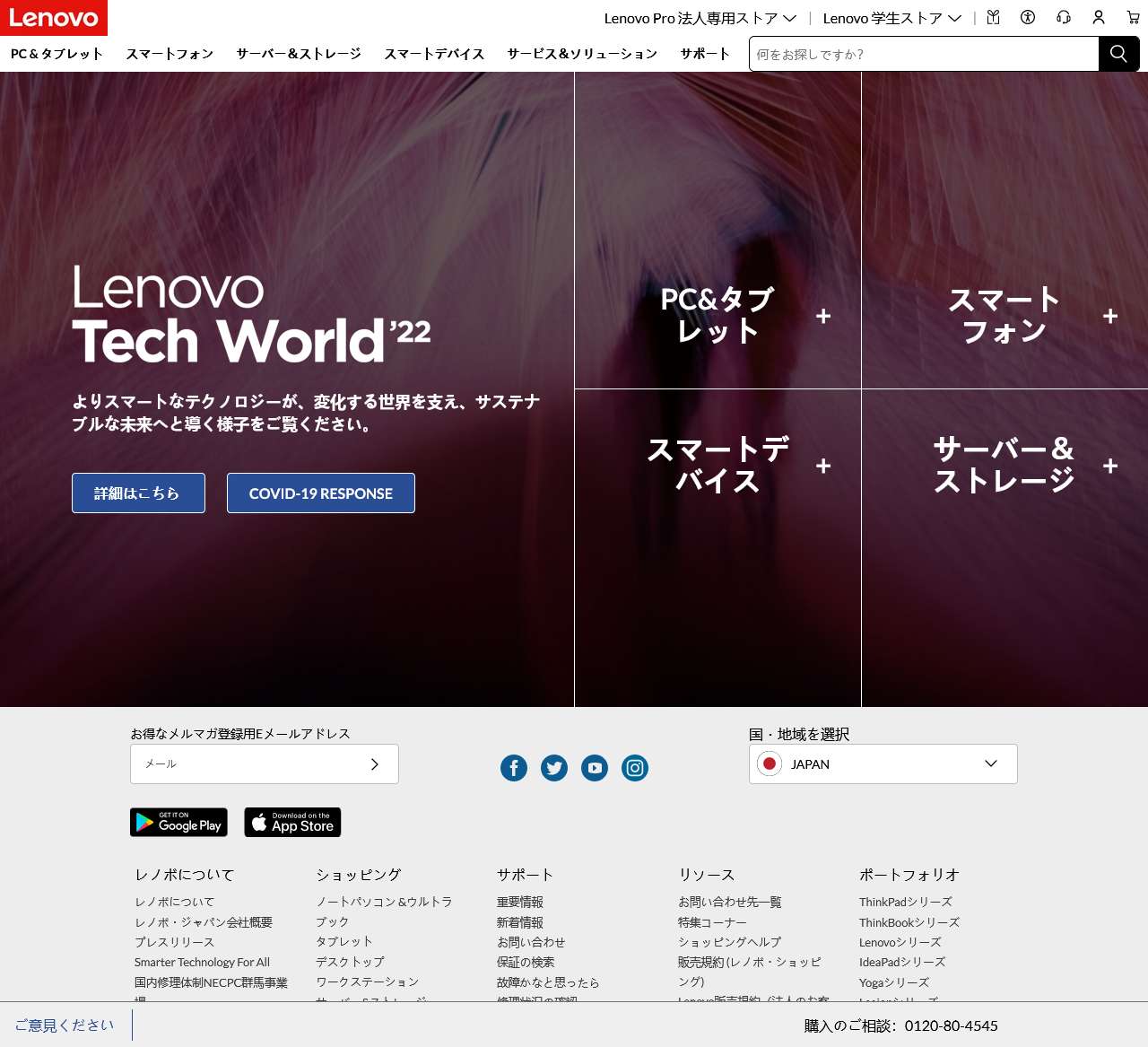The image size is (1148, 1047).
Task: Open the サービス&ソリューション nav menu
Action: point(582,54)
